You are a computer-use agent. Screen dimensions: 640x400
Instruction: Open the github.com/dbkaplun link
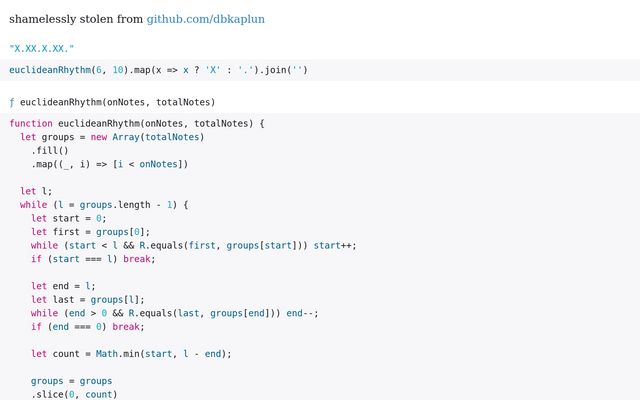205,19
